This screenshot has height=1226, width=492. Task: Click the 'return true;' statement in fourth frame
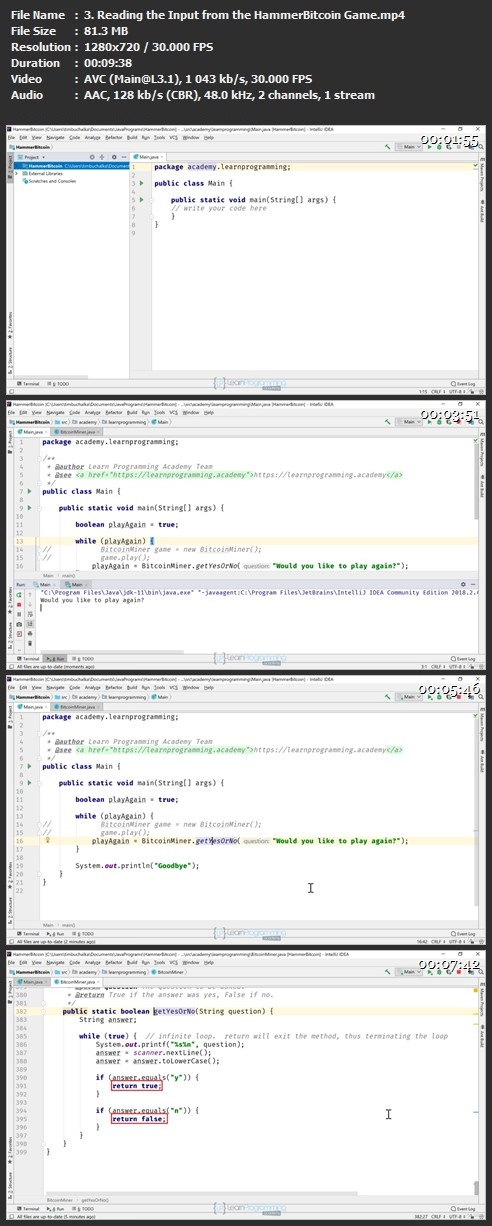tap(135, 1085)
